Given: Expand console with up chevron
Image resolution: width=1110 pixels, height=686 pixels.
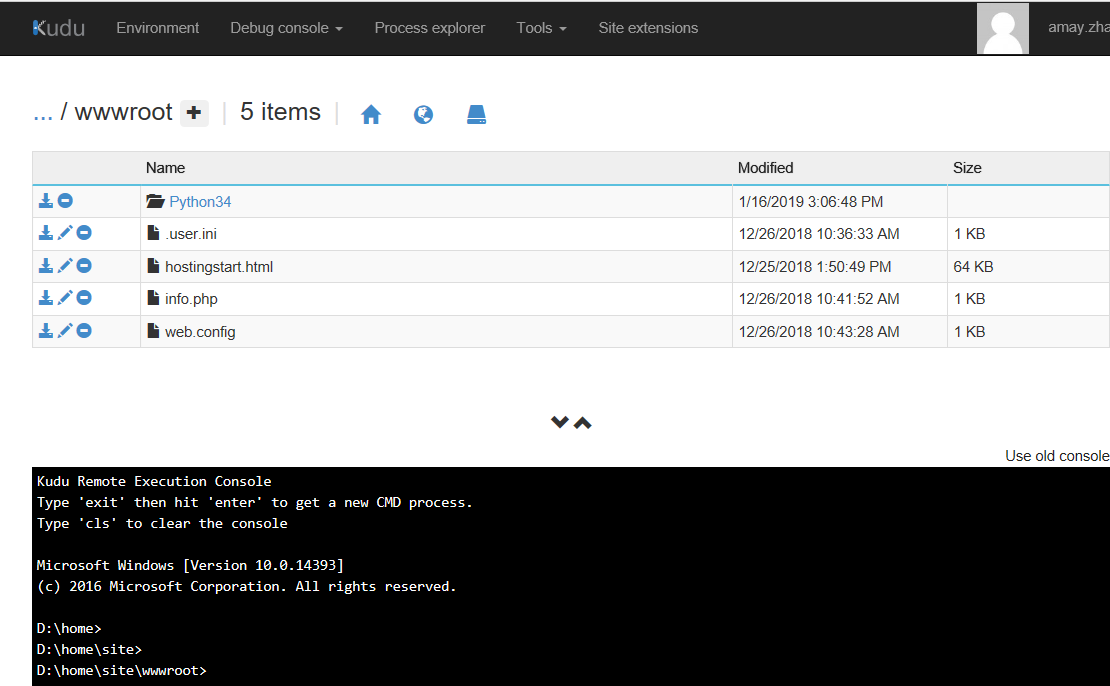Looking at the screenshot, I should tap(583, 422).
